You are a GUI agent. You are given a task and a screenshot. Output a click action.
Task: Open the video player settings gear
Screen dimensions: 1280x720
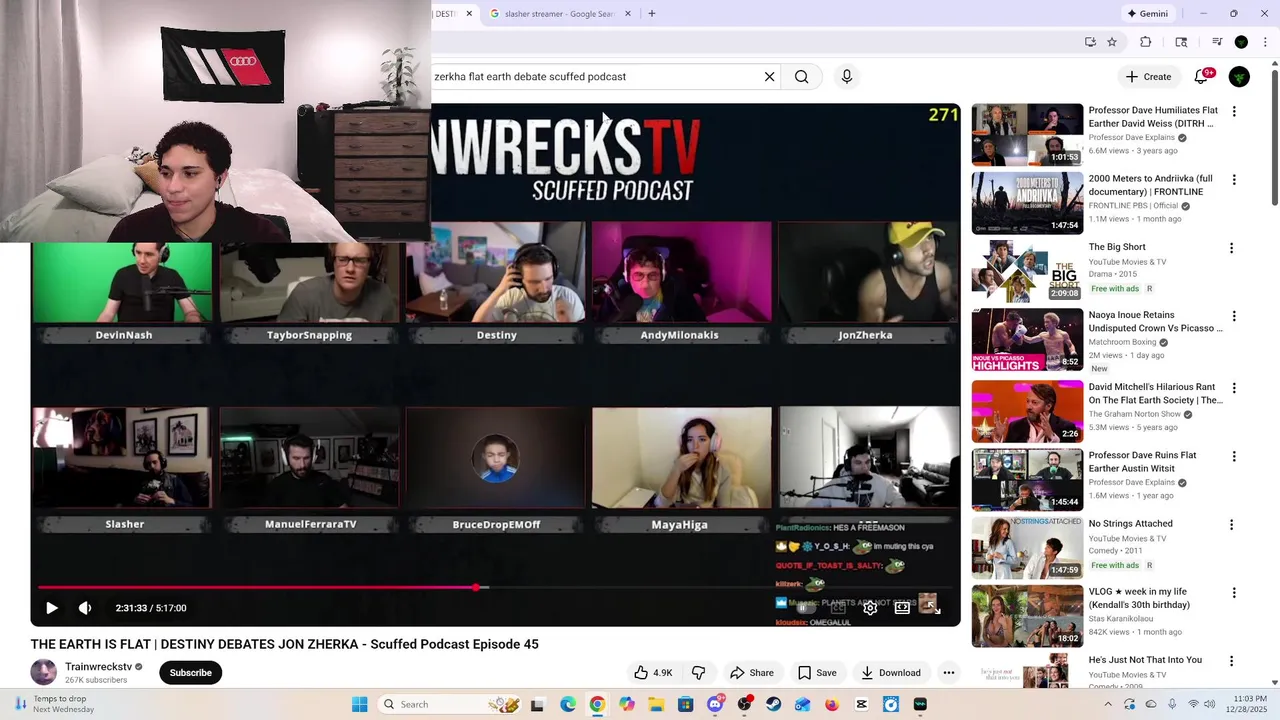870,608
